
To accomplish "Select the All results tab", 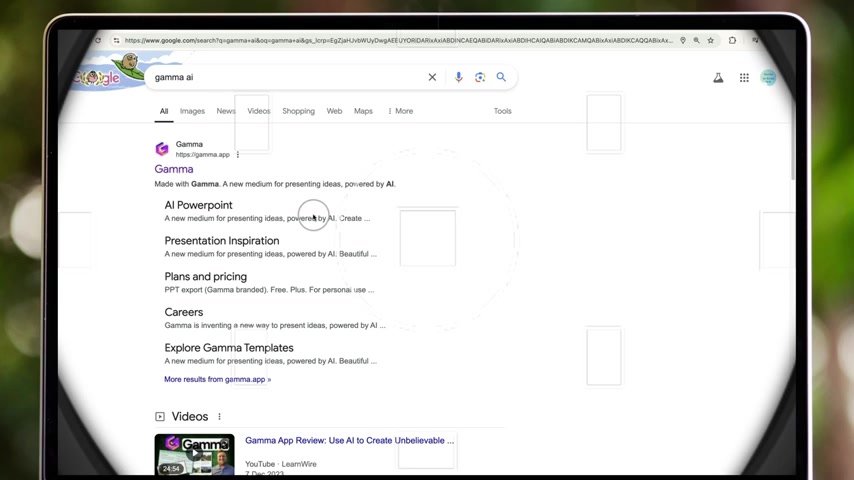I will (x=164, y=111).
